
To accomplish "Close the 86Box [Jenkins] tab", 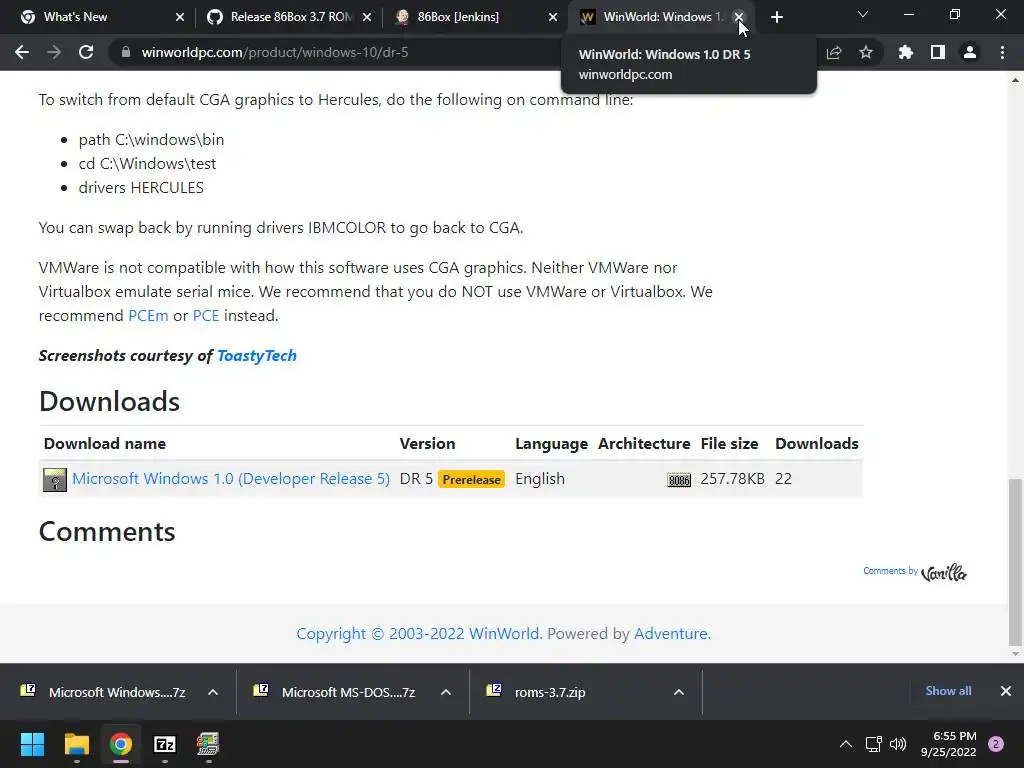I will (553, 17).
